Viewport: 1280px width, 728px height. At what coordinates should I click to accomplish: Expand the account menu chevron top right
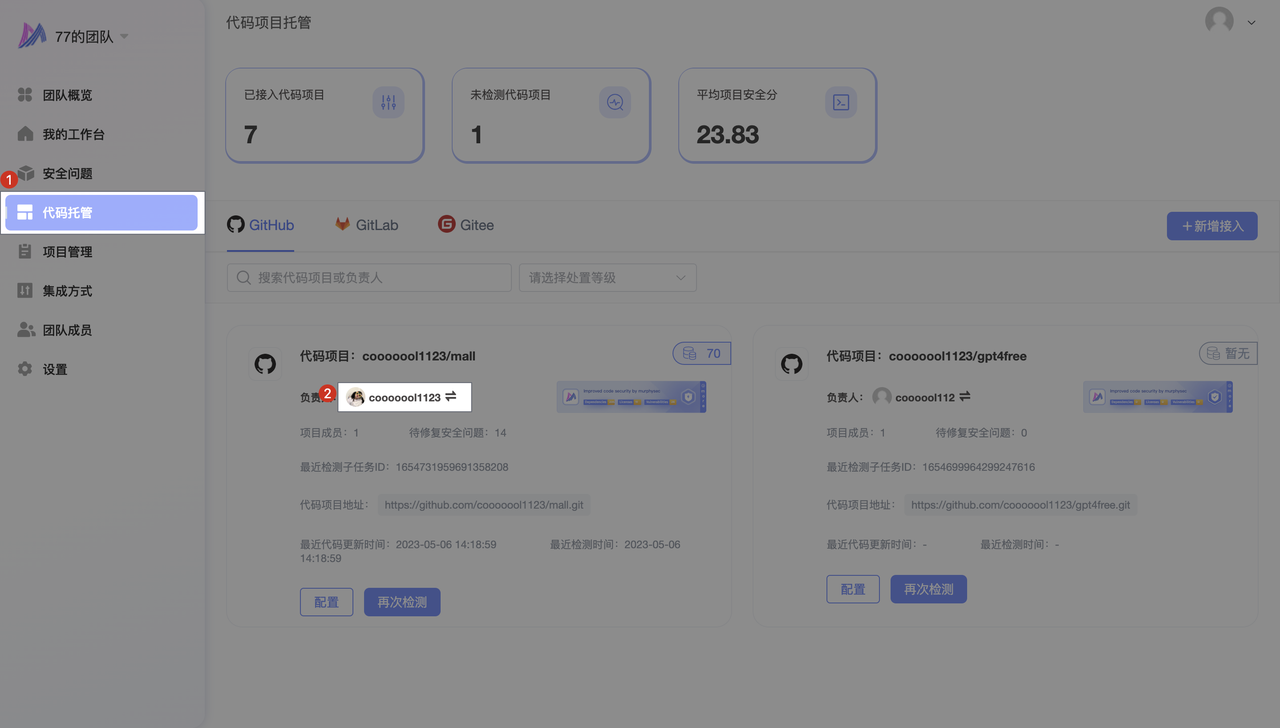point(1251,22)
